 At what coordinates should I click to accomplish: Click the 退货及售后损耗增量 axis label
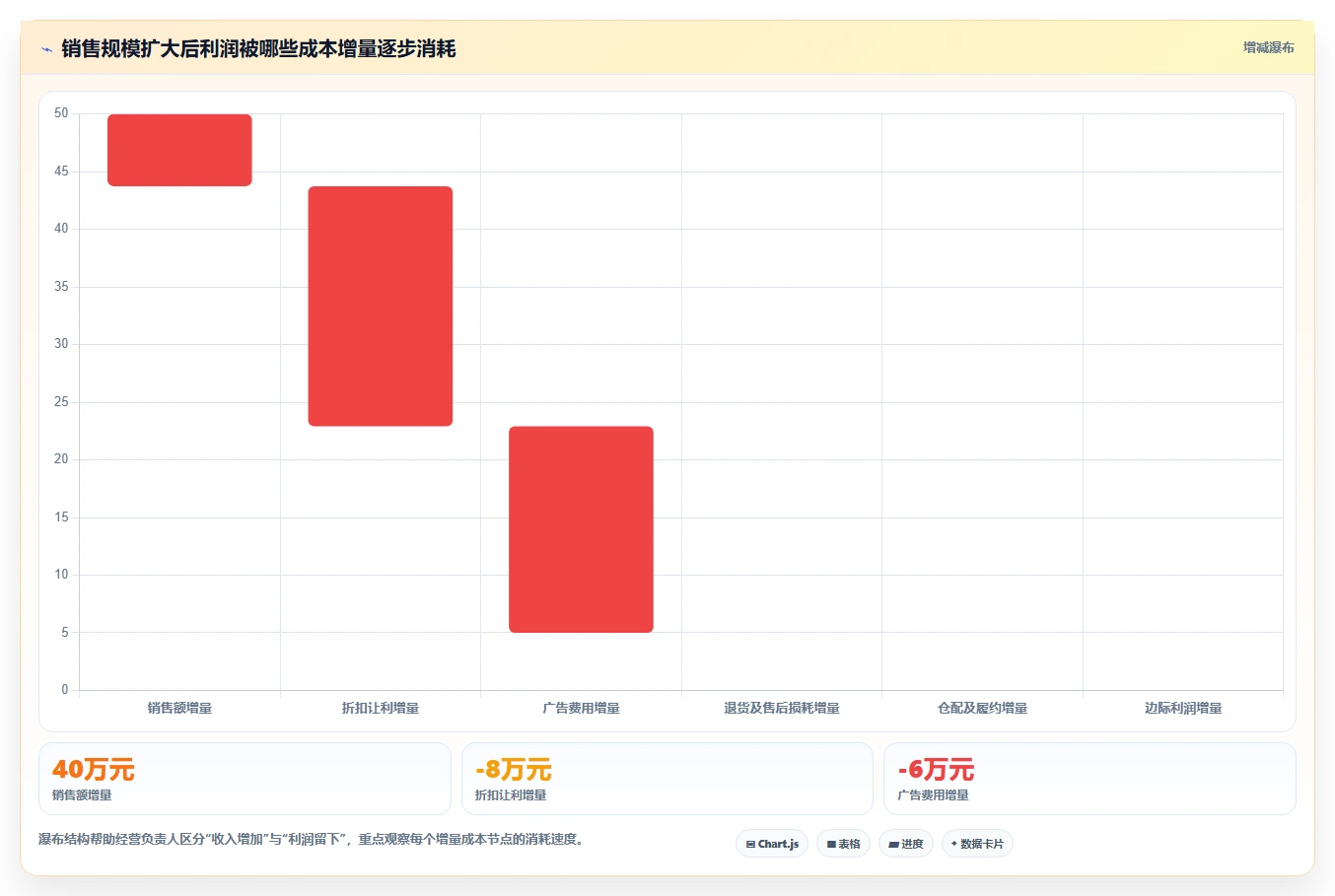pos(782,708)
